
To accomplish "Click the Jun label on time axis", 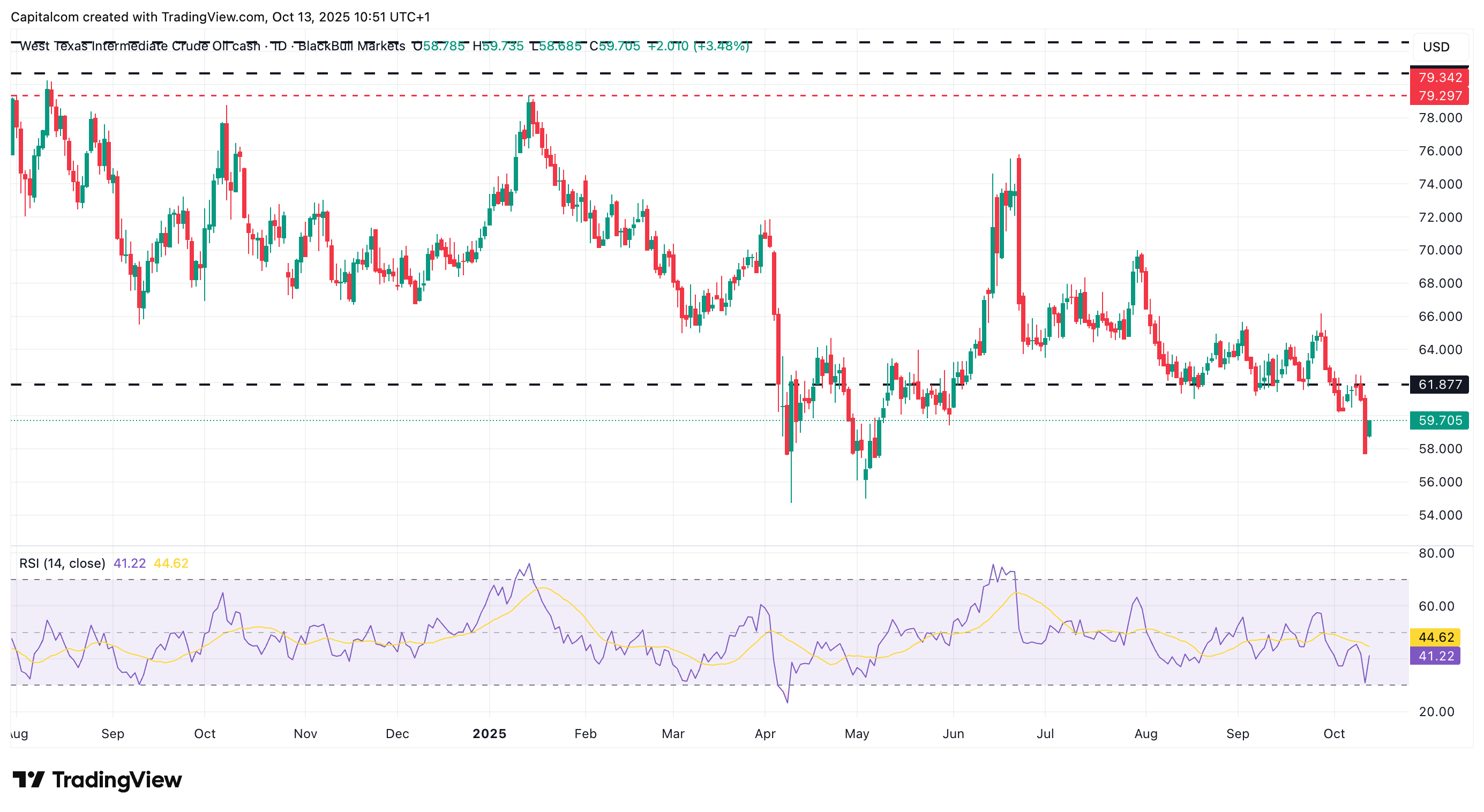I will (x=953, y=734).
